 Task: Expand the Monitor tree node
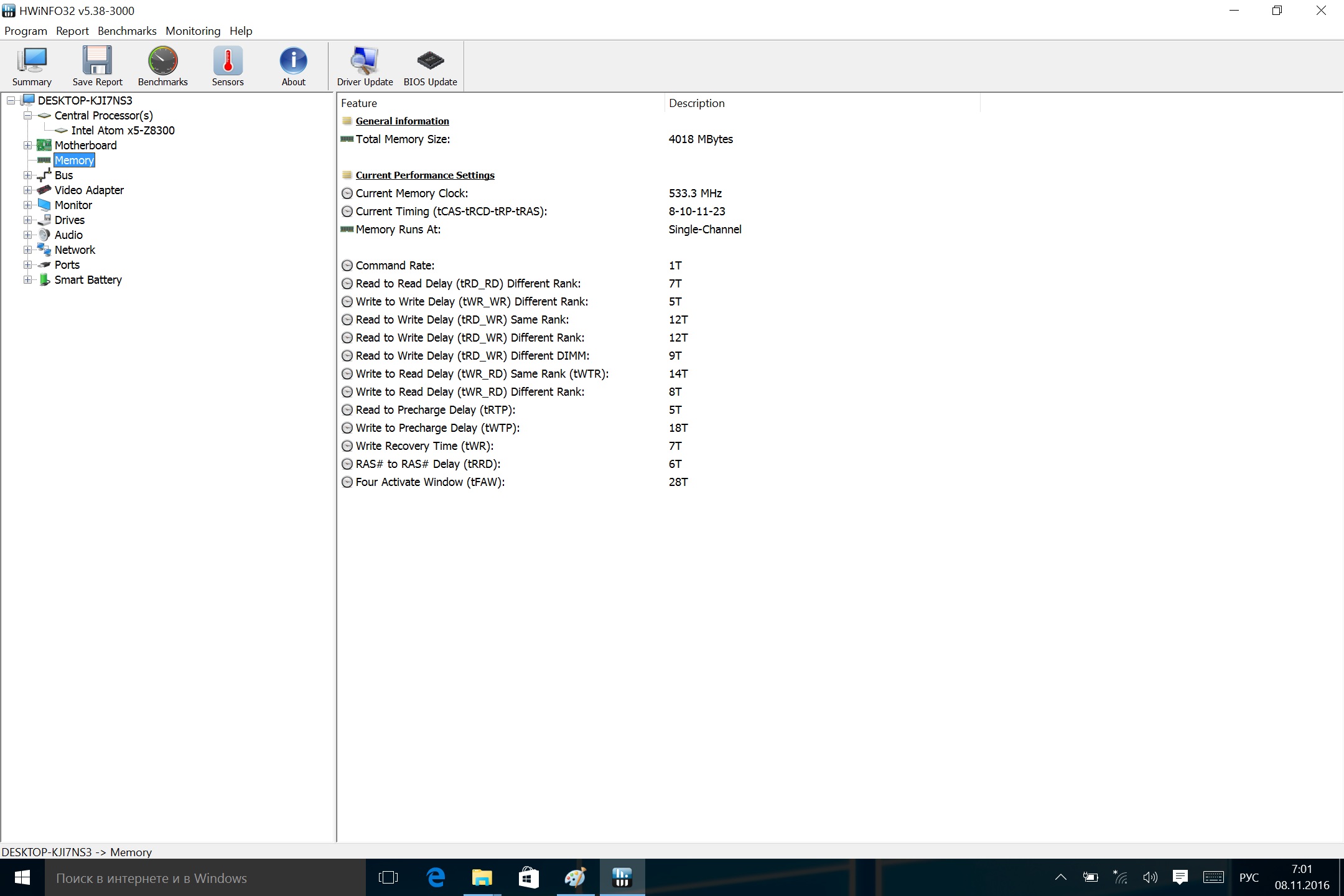point(28,205)
